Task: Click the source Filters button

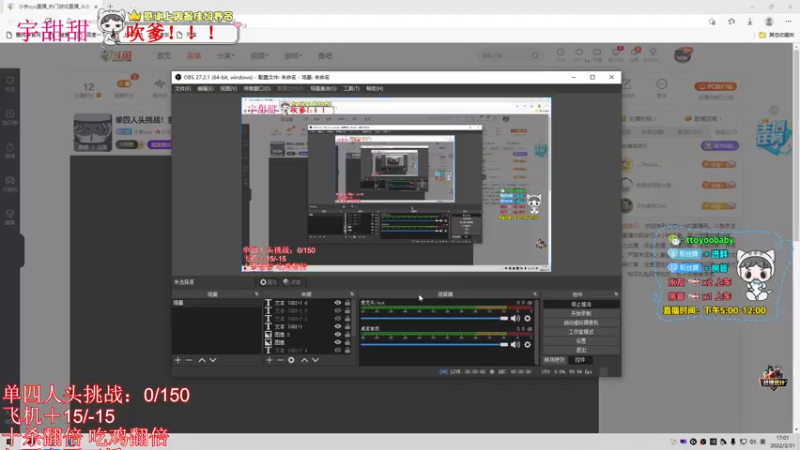Action: click(292, 282)
